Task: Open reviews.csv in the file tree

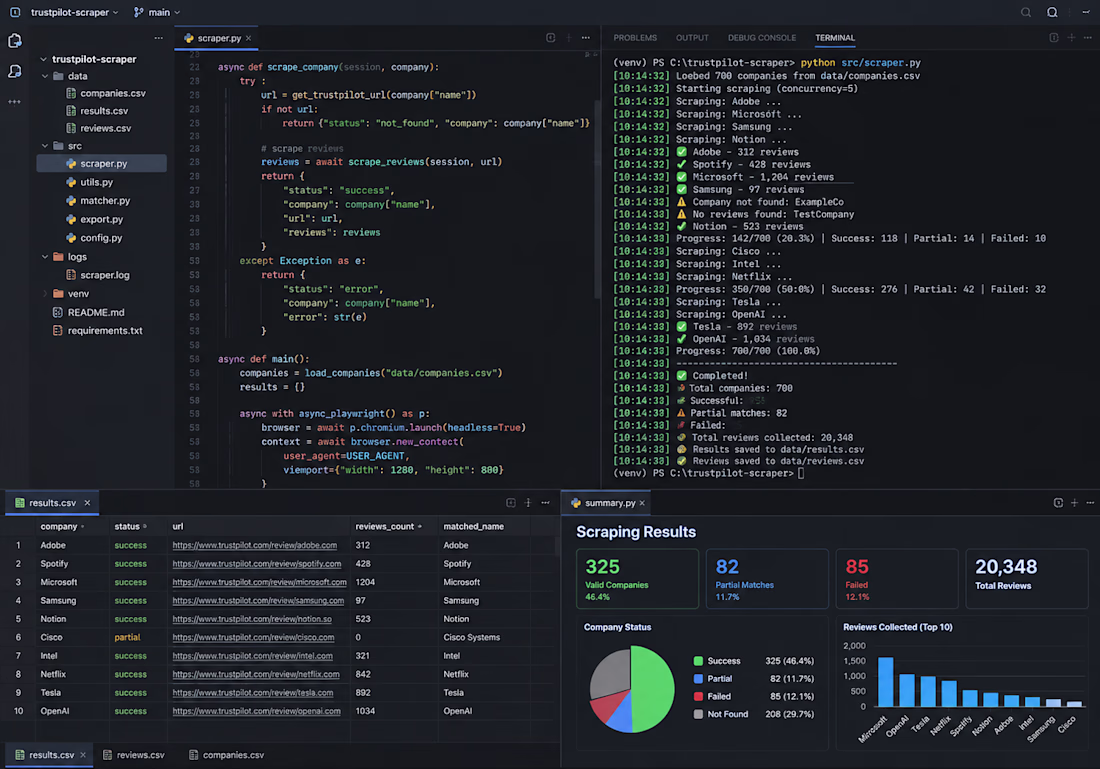Action: [99, 128]
